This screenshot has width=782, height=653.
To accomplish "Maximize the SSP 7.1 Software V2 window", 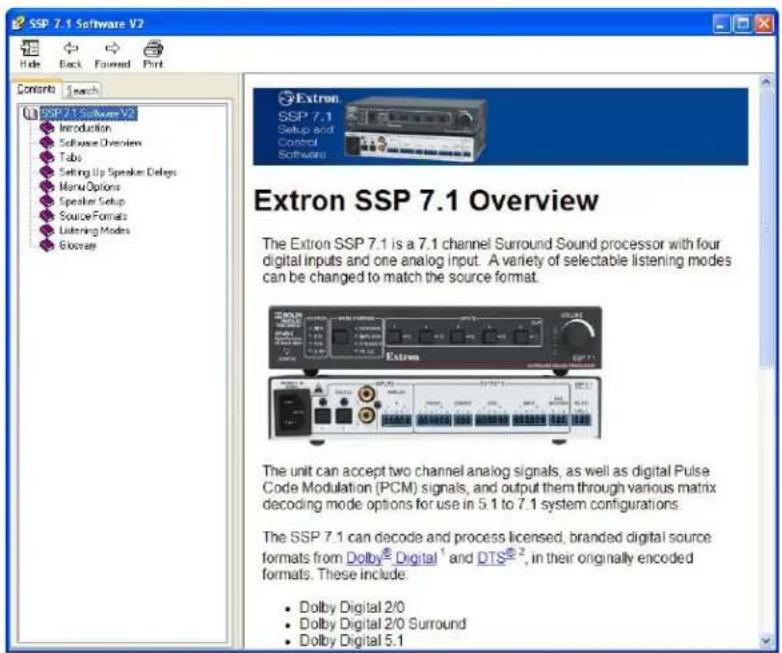I will [743, 23].
